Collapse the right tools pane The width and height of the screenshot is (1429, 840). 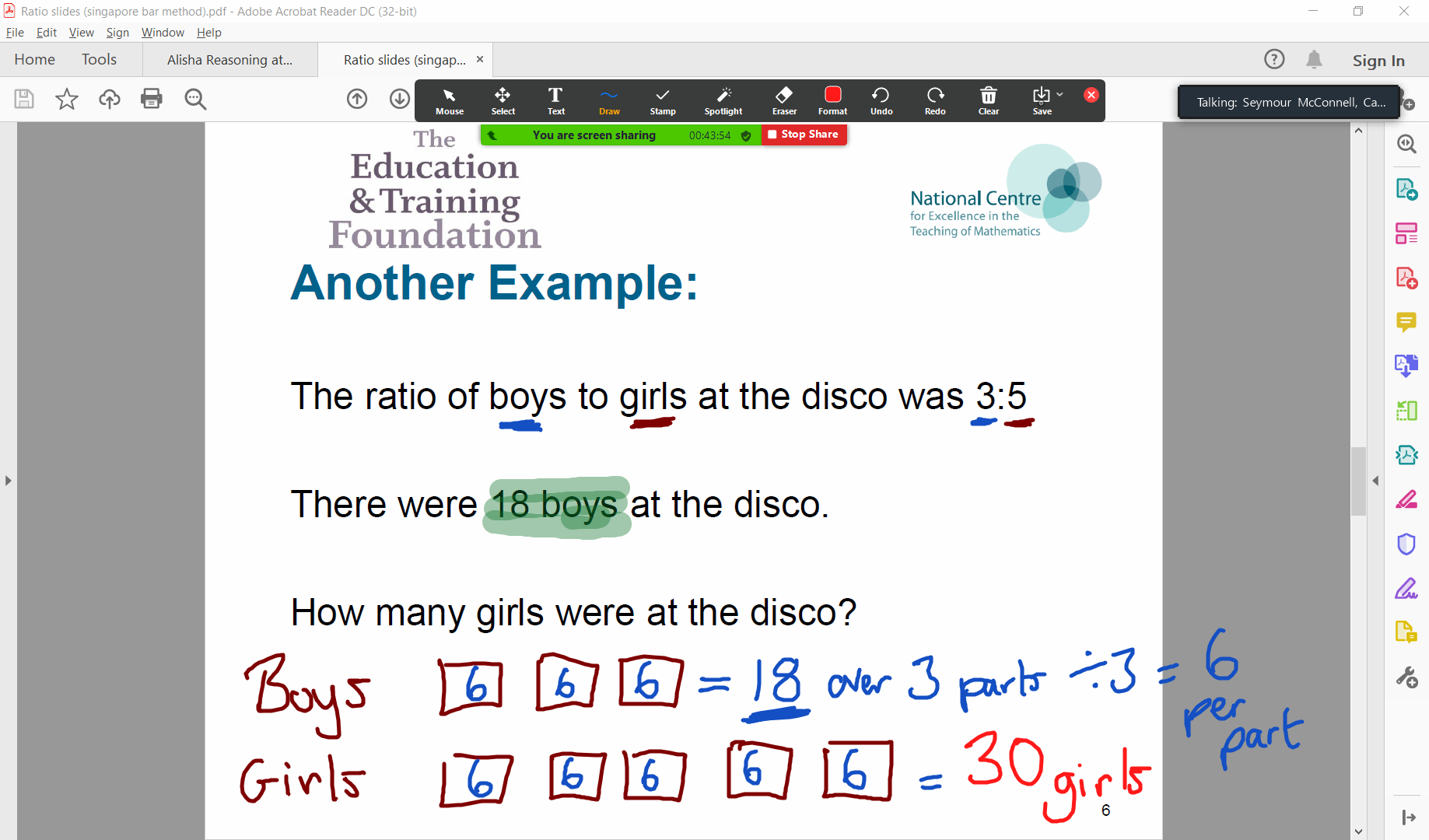1375,481
